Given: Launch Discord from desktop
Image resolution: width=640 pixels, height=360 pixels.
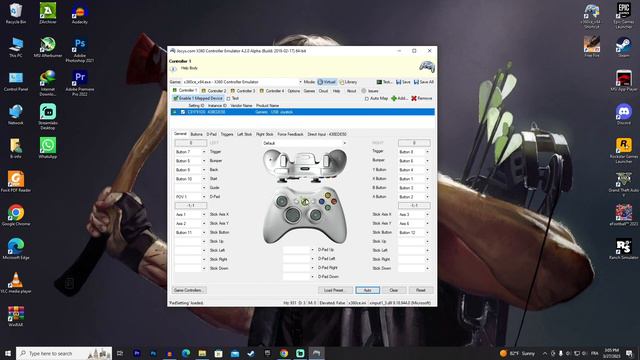Looking at the screenshot, I should click(624, 114).
